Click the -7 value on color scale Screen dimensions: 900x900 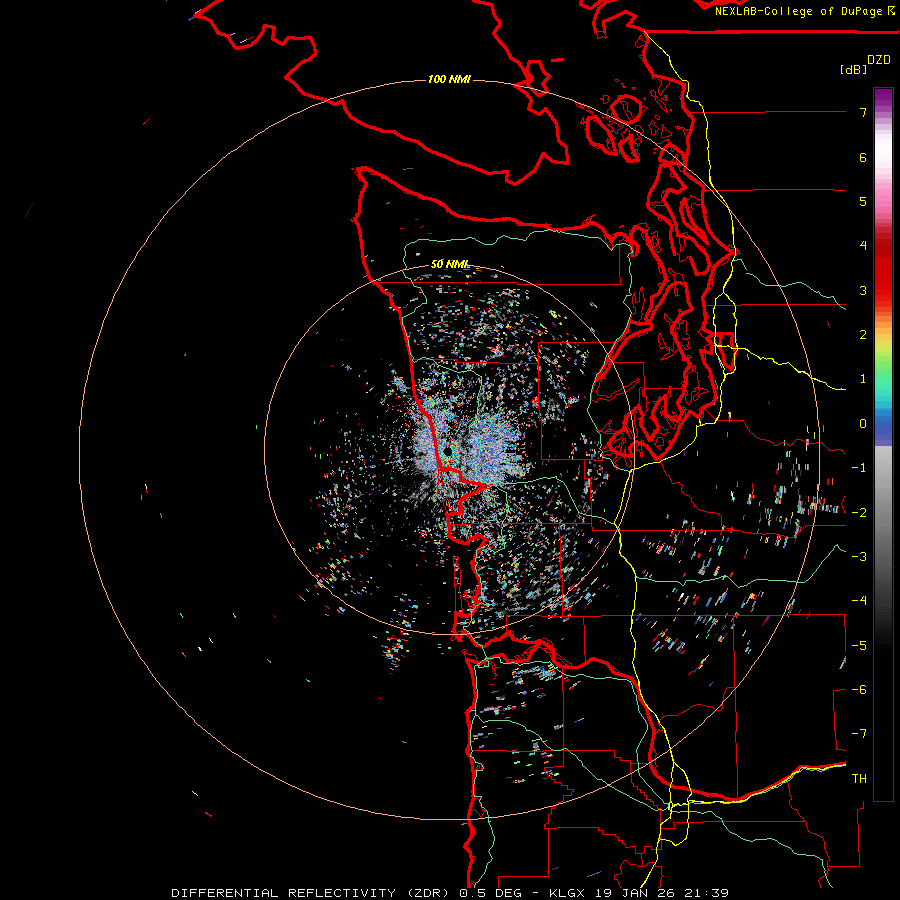click(x=859, y=734)
